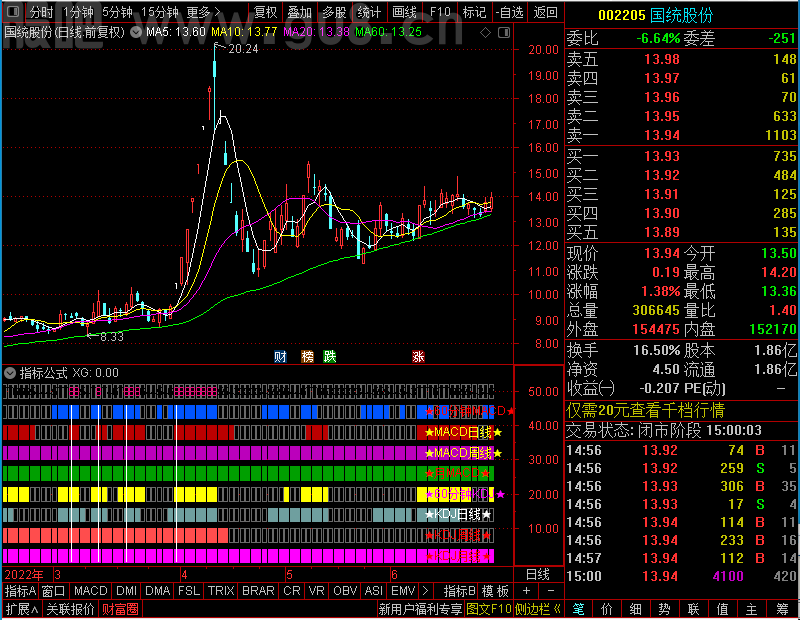Switch to the 筹 chip-distribution tab
Viewport: 800px width, 620px height.
pyautogui.click(x=782, y=609)
